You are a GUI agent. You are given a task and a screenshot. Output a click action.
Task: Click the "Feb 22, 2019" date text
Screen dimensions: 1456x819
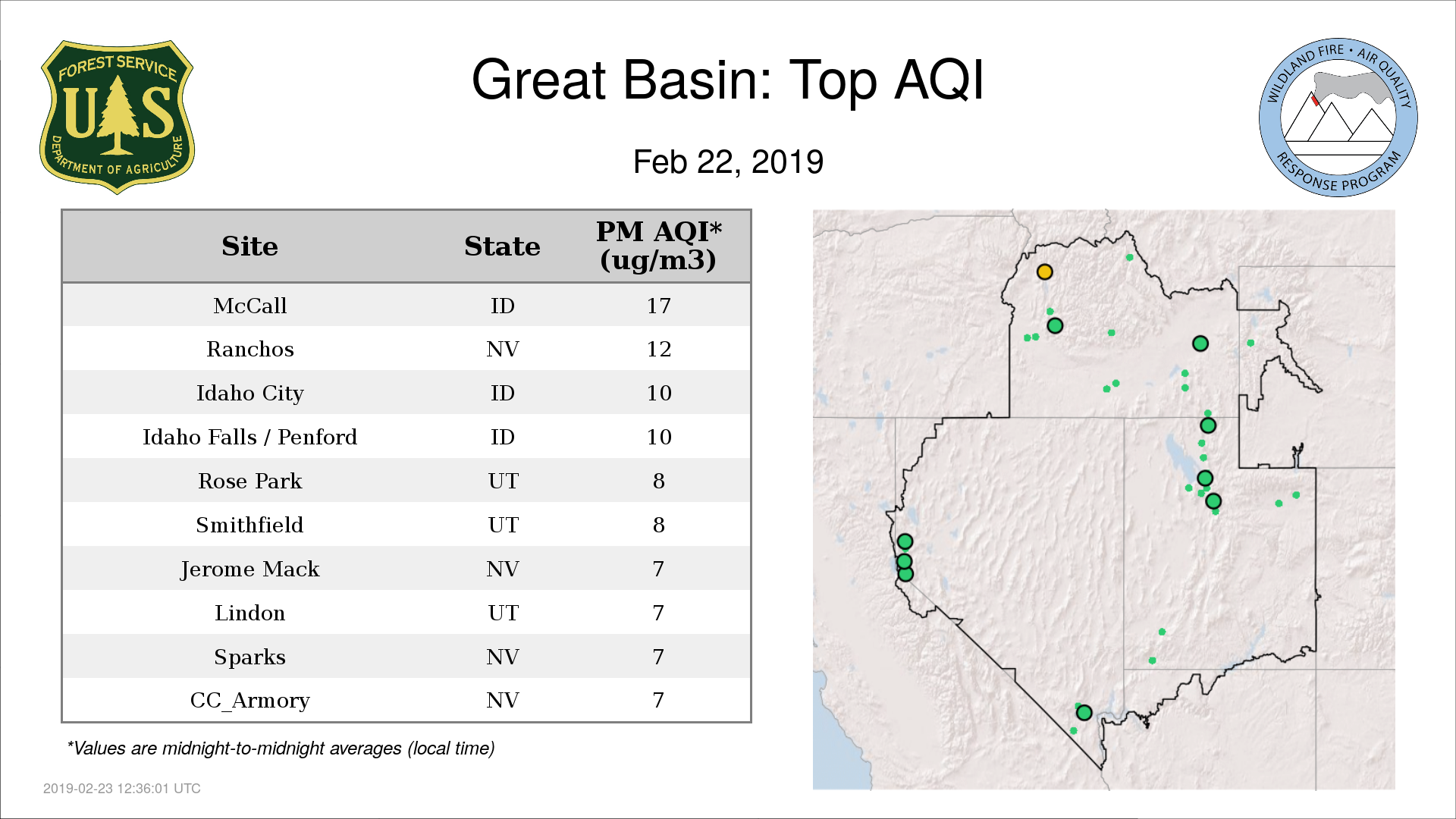(728, 162)
